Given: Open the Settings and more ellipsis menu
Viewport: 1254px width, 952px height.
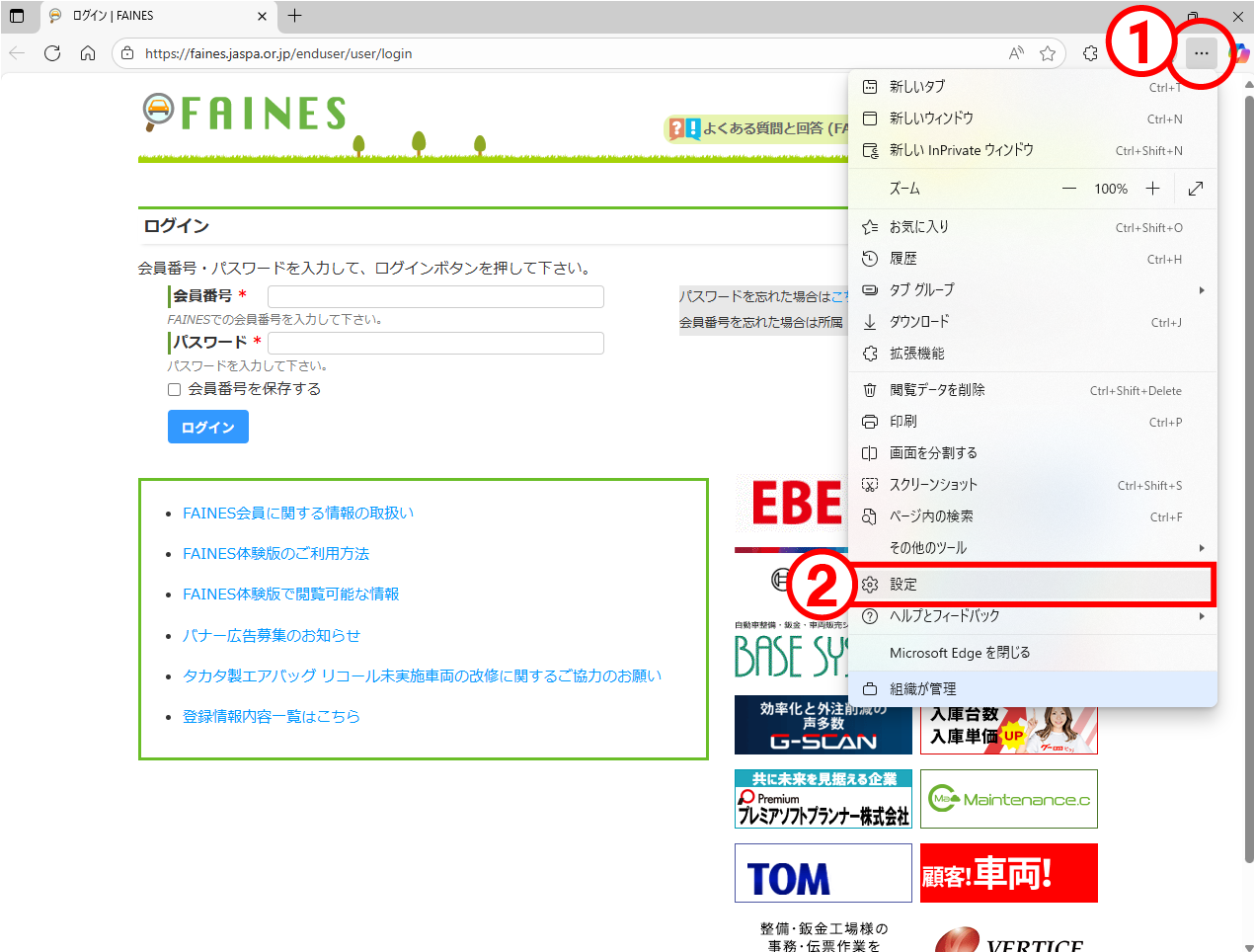Looking at the screenshot, I should click(x=1201, y=53).
